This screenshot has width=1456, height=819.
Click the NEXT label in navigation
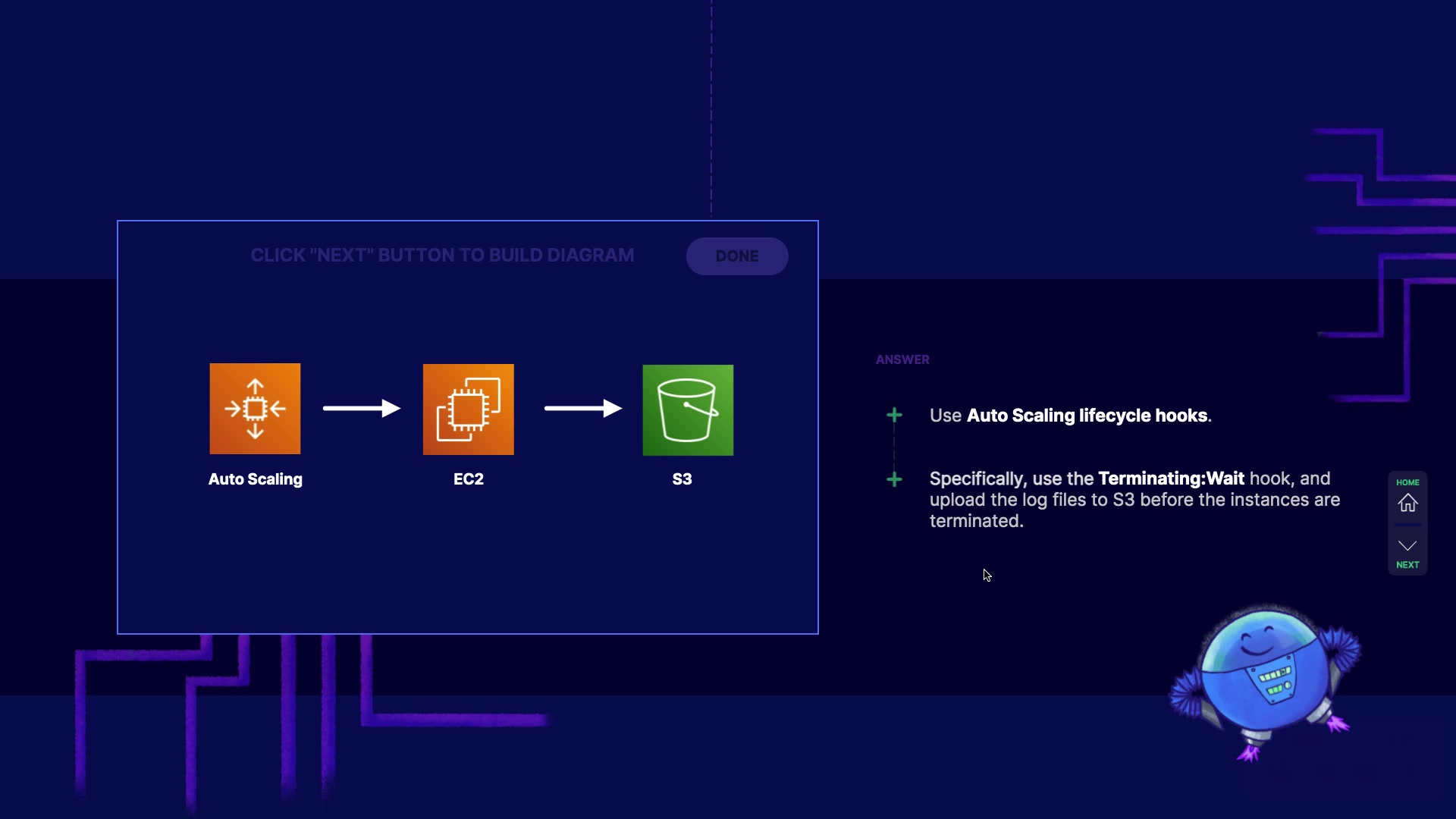(1407, 565)
